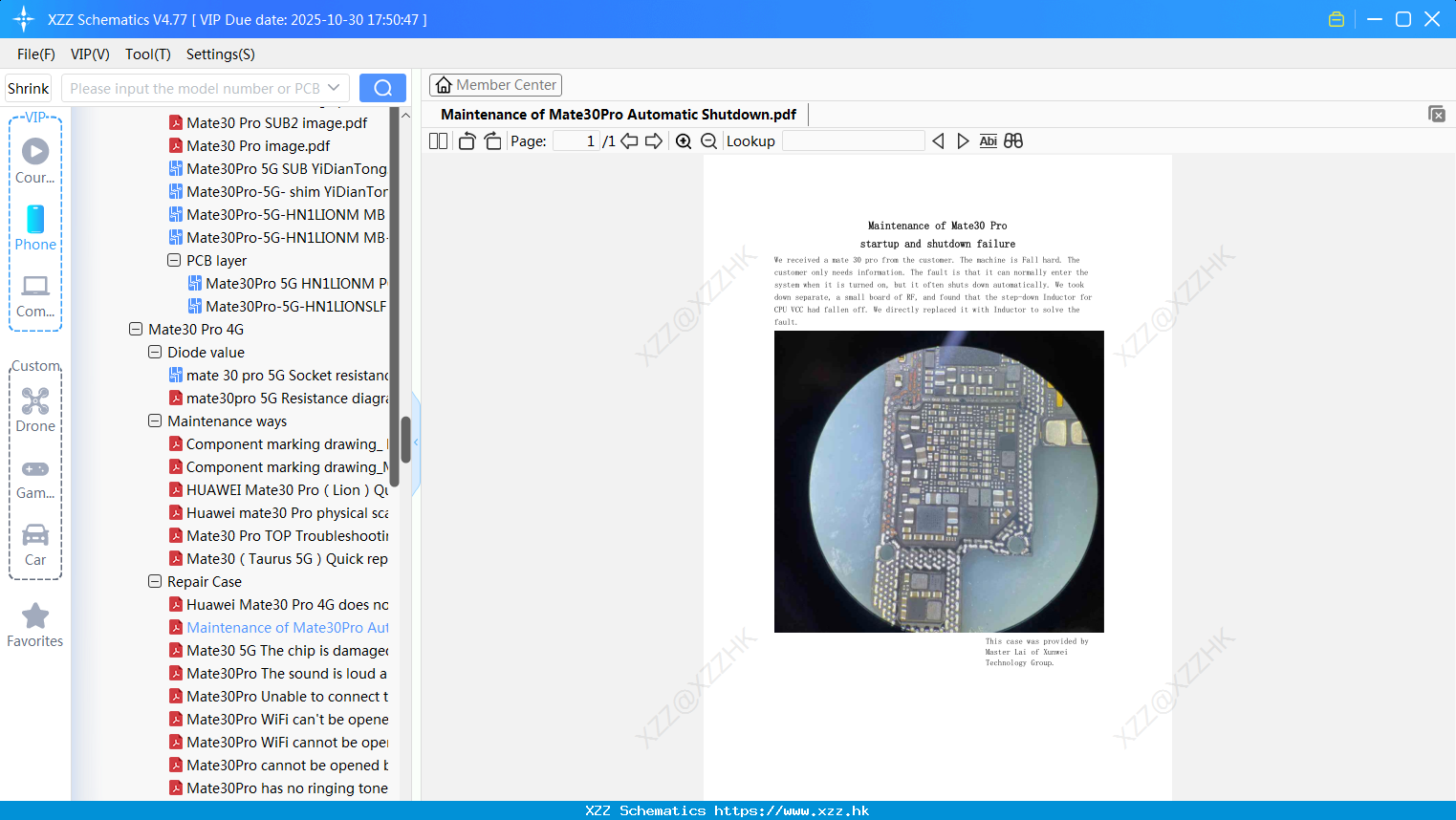Click the scroll-up arrow of the tree
The width and height of the screenshot is (1456, 820).
click(x=405, y=115)
